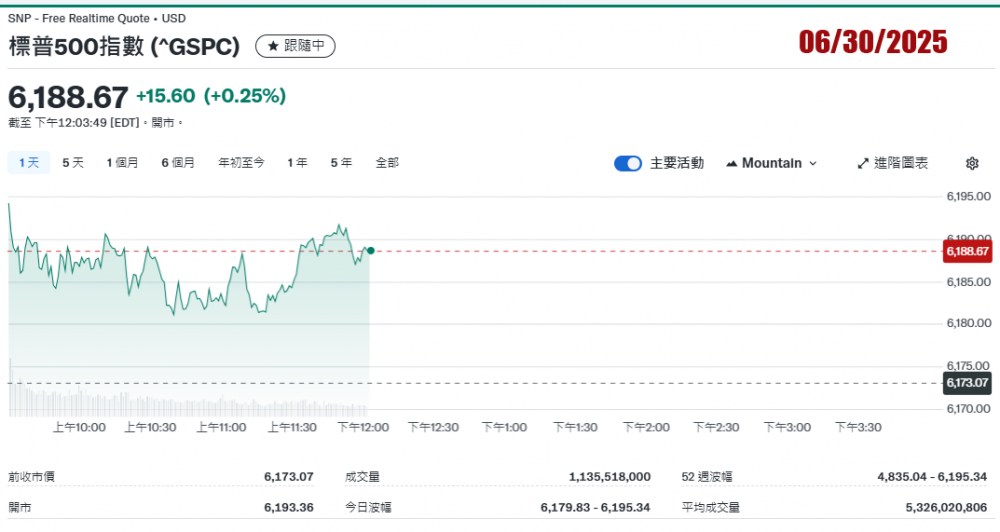Viewport: 1000px width, 532px height.
Task: Click the red 6,188.67 price label
Action: [967, 251]
